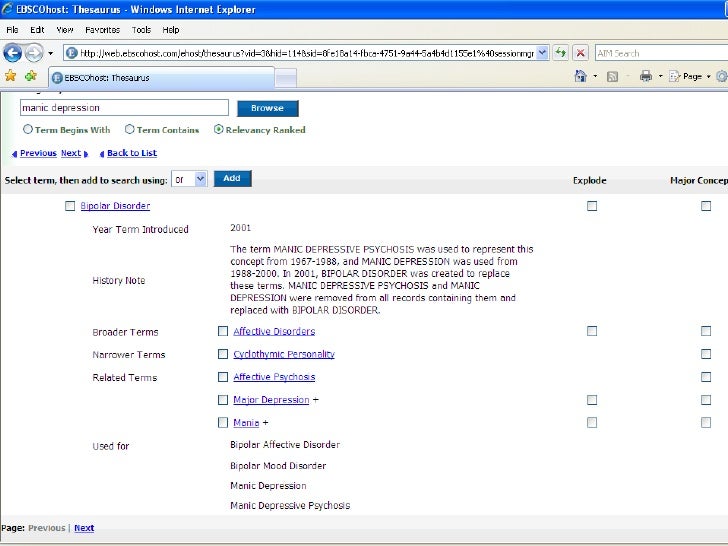The height and width of the screenshot is (546, 728).
Task: Click the Add button
Action: 232,178
